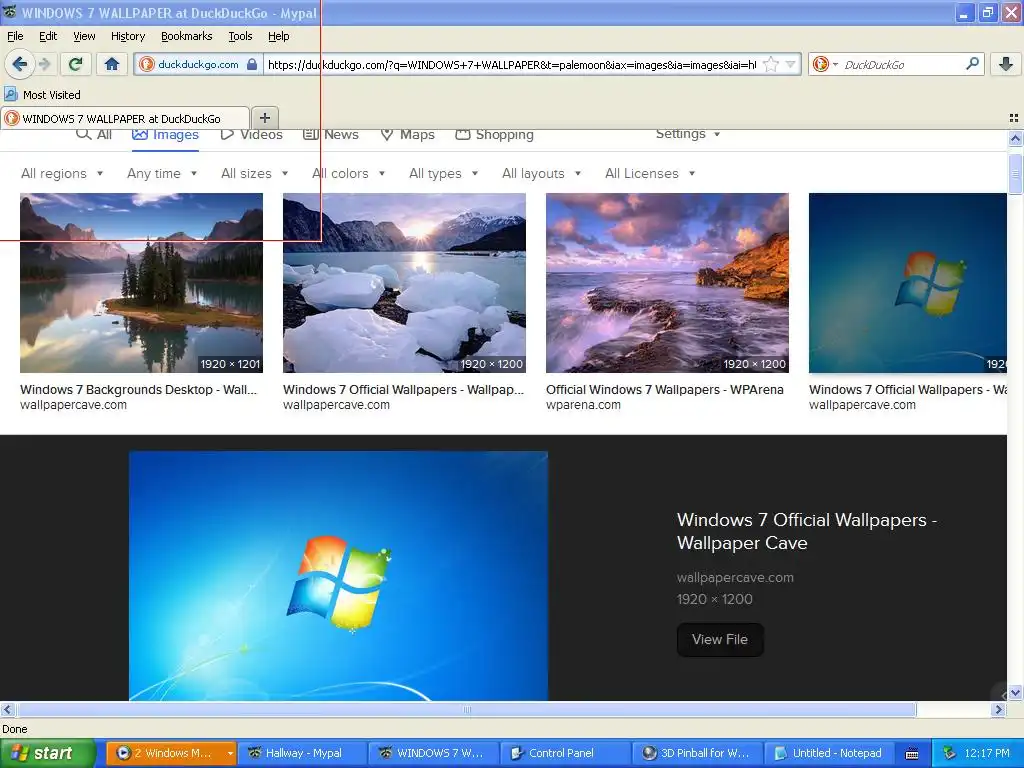The height and width of the screenshot is (768, 1024).
Task: Click the horizontal scrollbar left arrow
Action: click(x=7, y=709)
